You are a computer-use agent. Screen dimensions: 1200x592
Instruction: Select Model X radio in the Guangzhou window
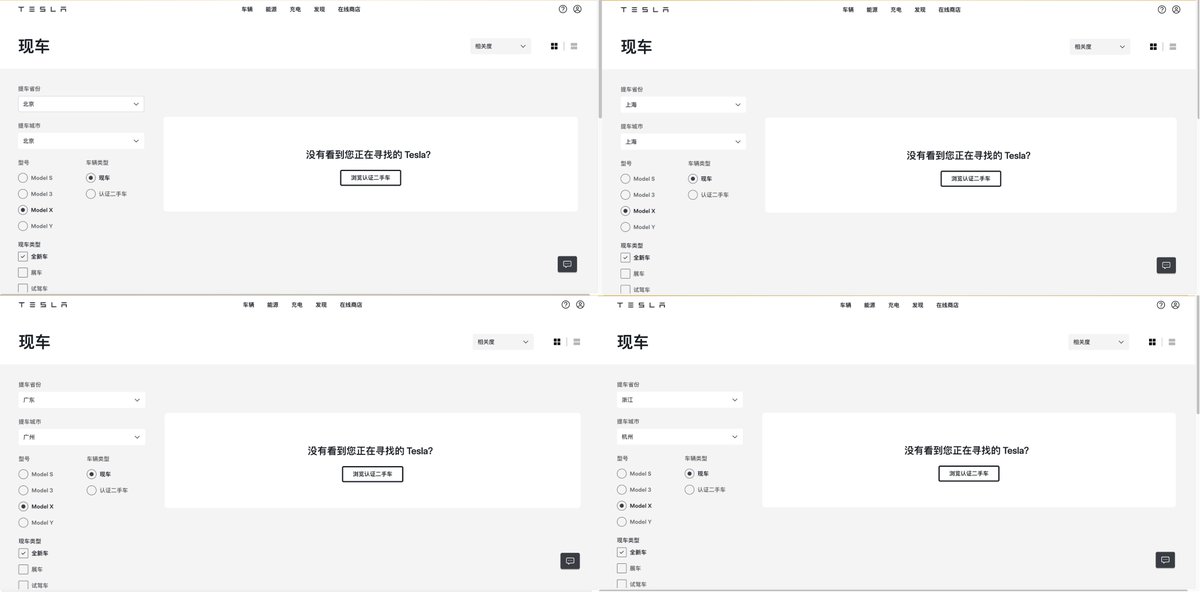(x=24, y=506)
